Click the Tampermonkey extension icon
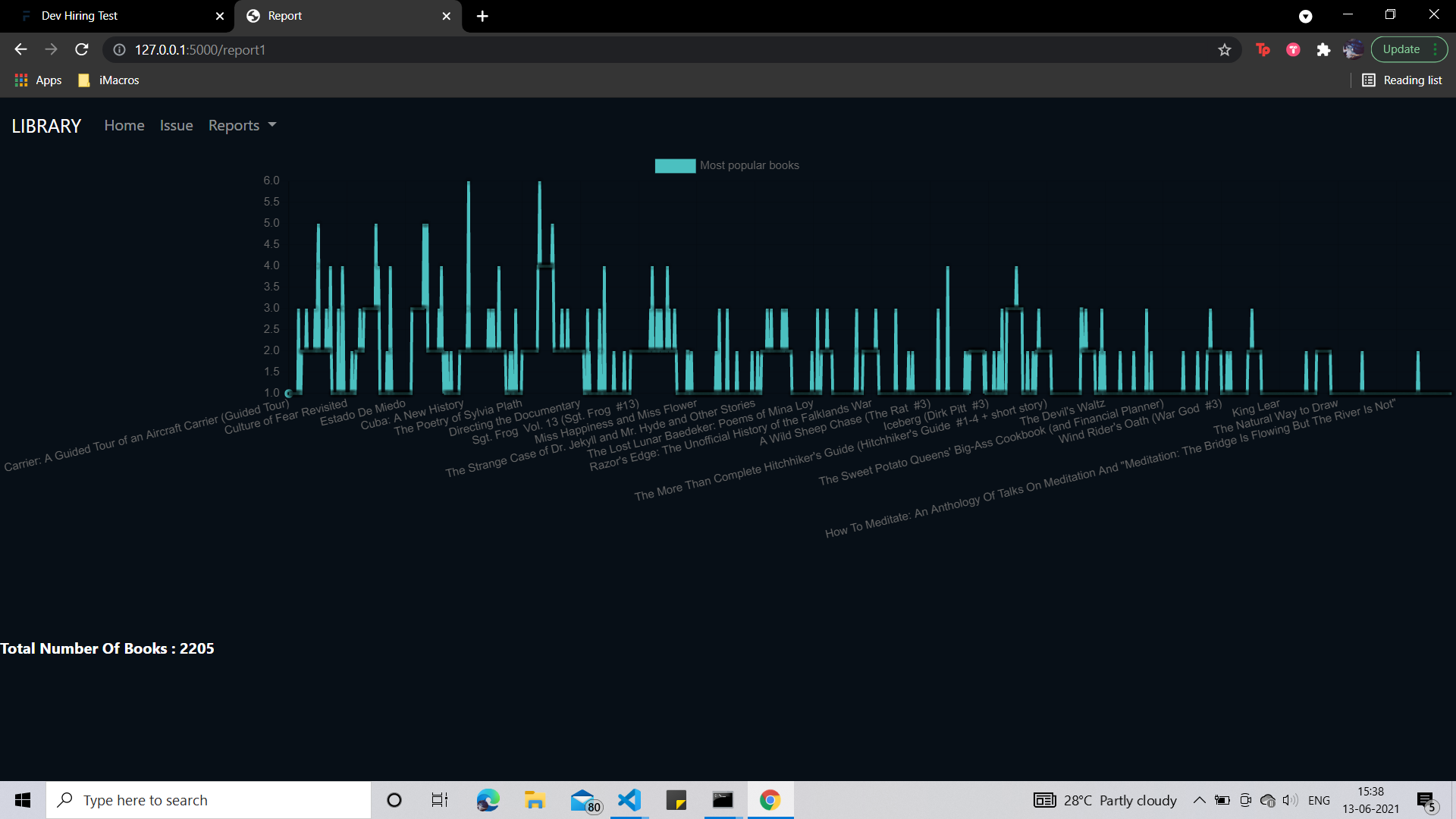 pyautogui.click(x=1263, y=49)
